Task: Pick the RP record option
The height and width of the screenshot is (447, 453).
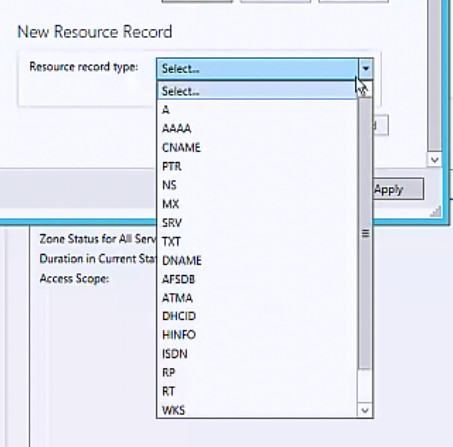Action: tap(257, 372)
